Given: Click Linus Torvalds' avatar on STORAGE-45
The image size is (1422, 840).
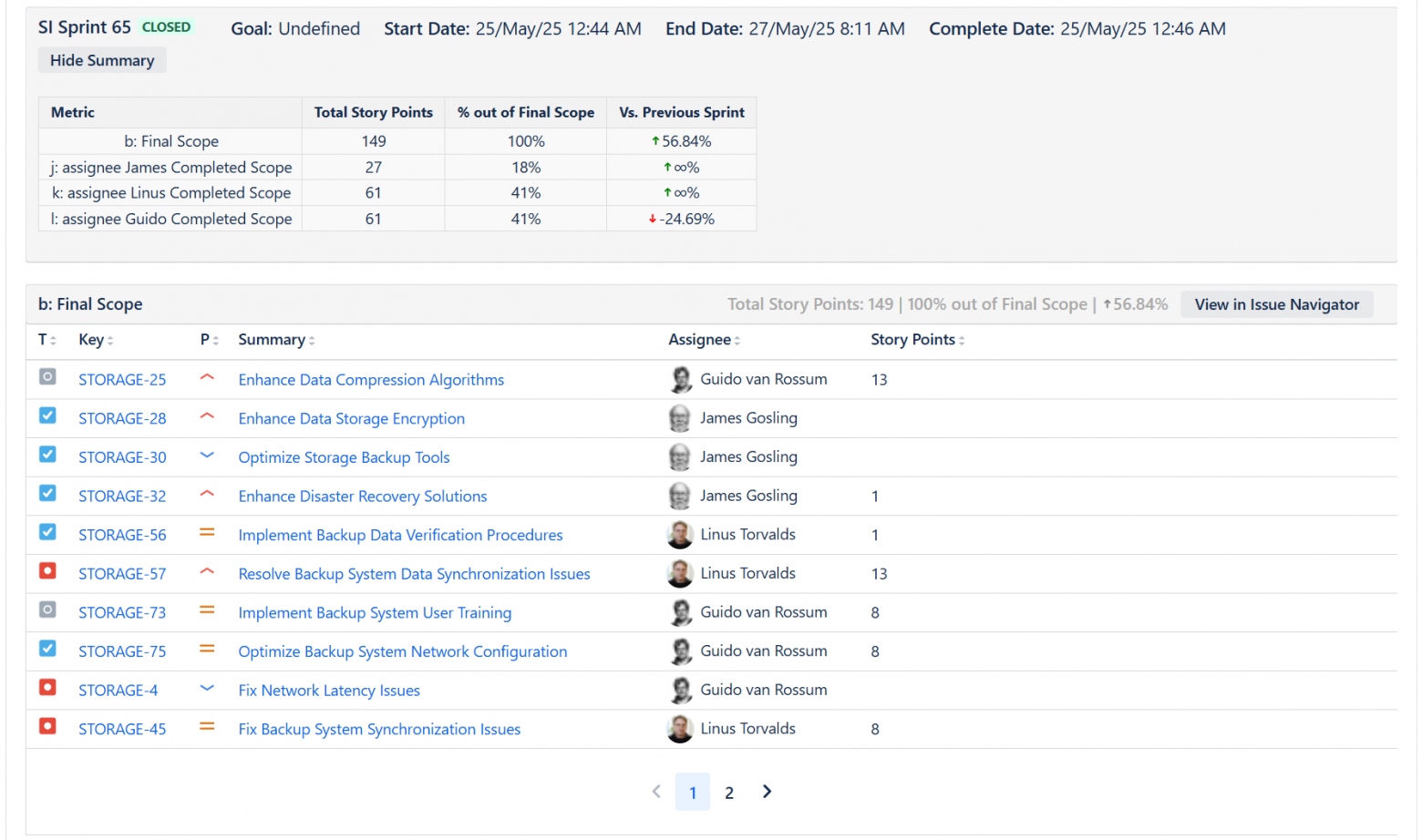Looking at the screenshot, I should (x=680, y=729).
